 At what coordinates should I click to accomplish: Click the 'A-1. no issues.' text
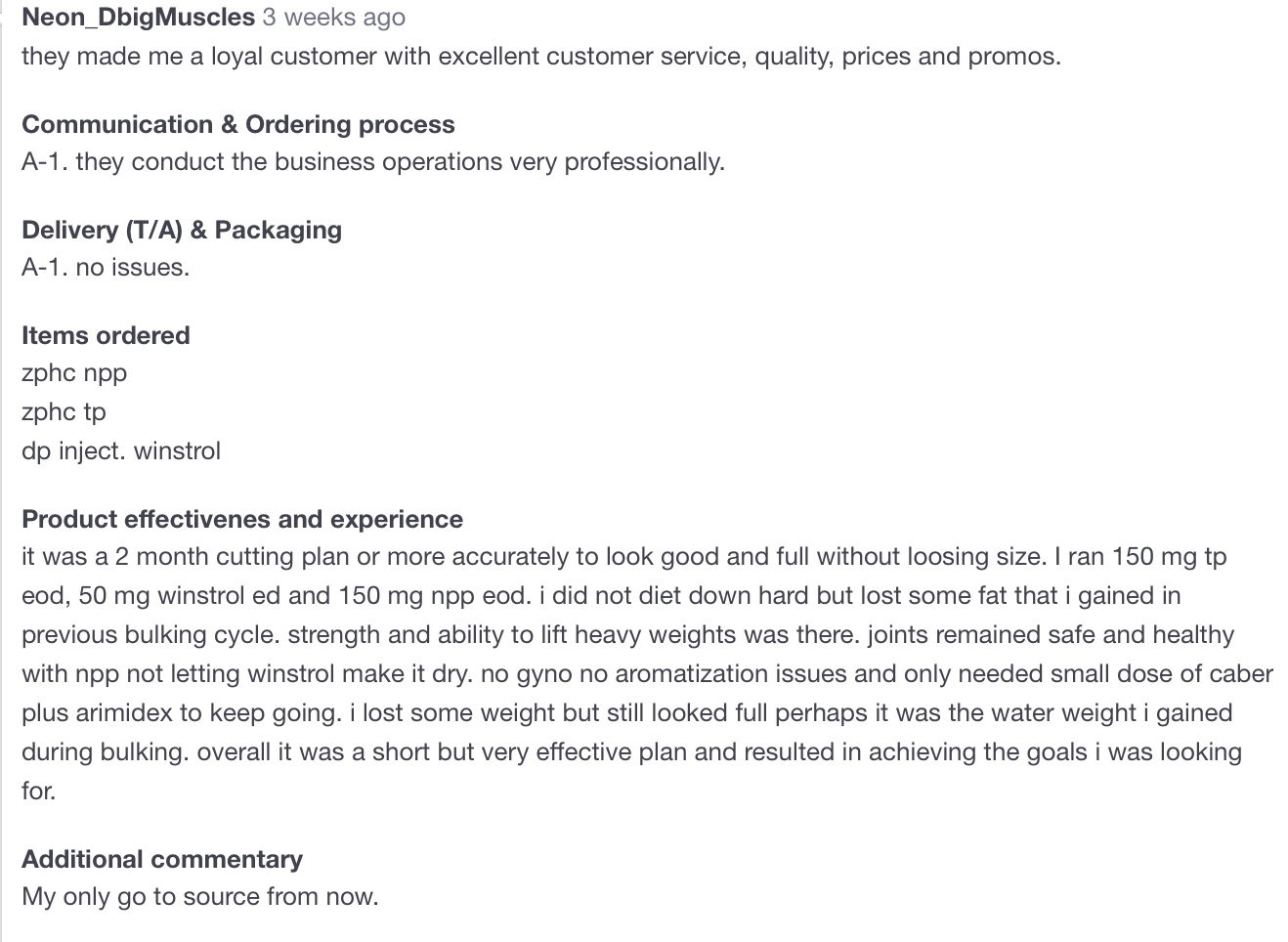pyautogui.click(x=106, y=268)
